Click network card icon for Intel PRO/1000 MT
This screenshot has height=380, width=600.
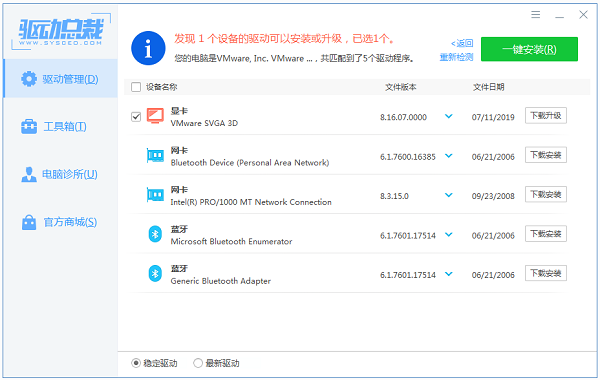[x=155, y=195]
